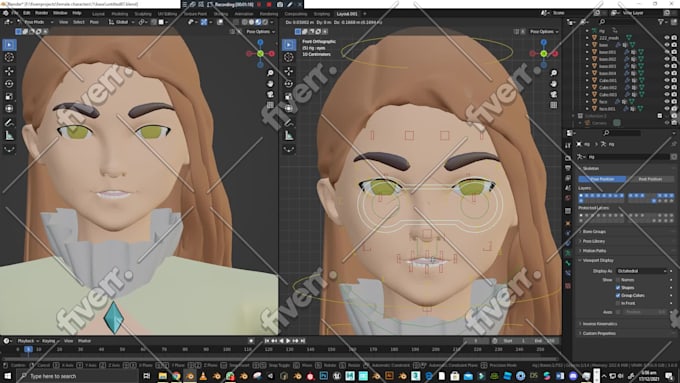The width and height of the screenshot is (680, 383).
Task: Select the Scale tool in left viewport
Action: coord(9,96)
